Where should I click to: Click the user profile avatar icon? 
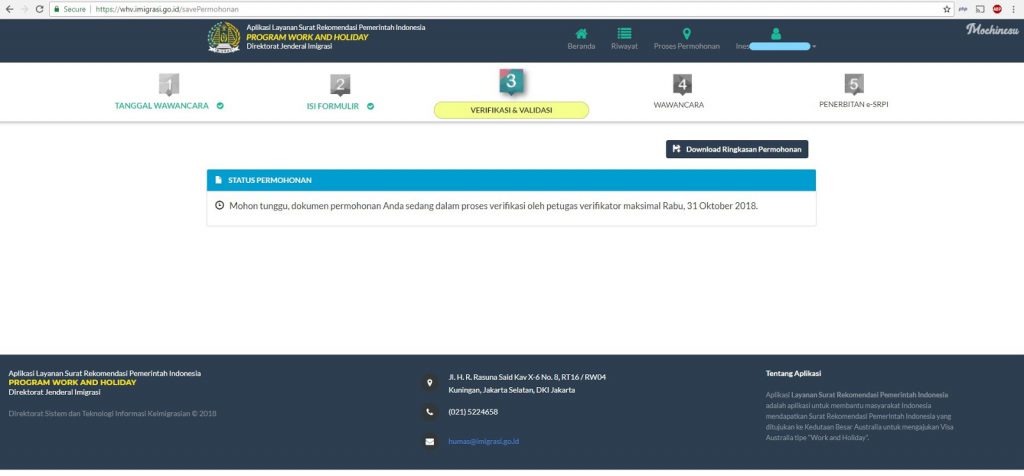[775, 33]
